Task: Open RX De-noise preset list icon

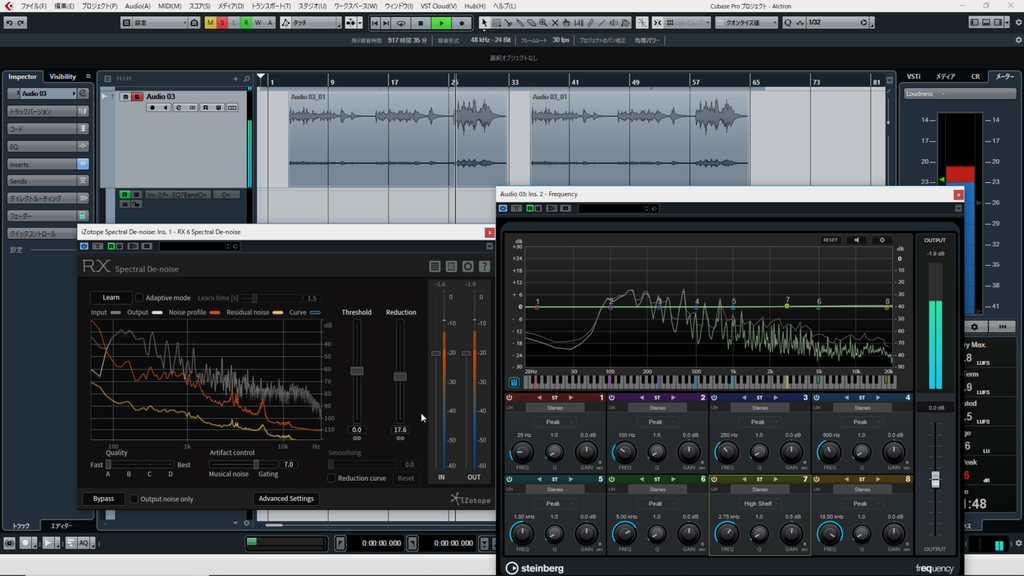Action: [435, 266]
